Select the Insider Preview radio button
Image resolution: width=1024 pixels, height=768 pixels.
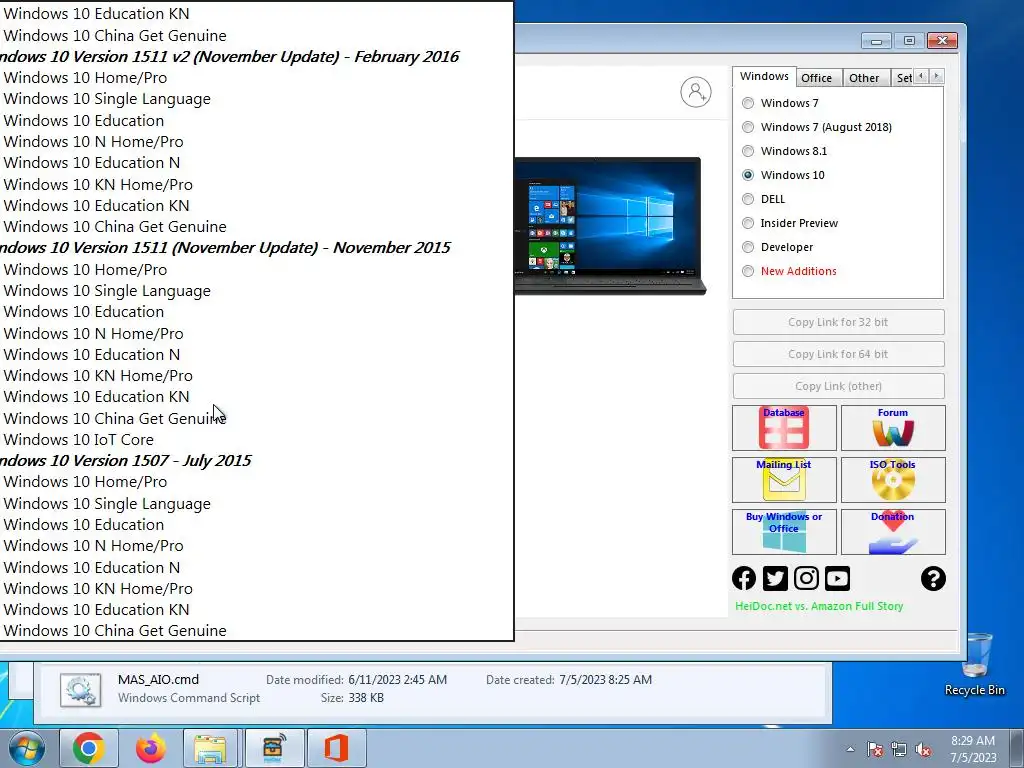[x=748, y=223]
